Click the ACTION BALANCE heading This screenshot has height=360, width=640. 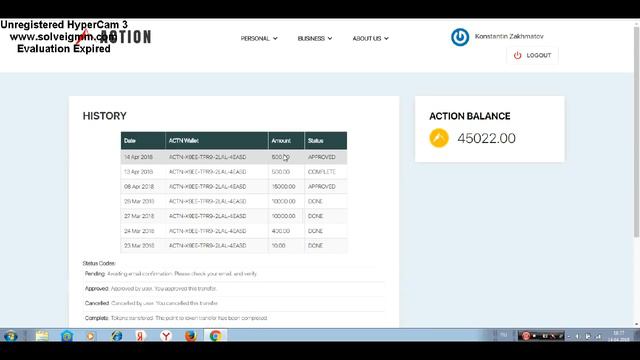[x=470, y=116]
